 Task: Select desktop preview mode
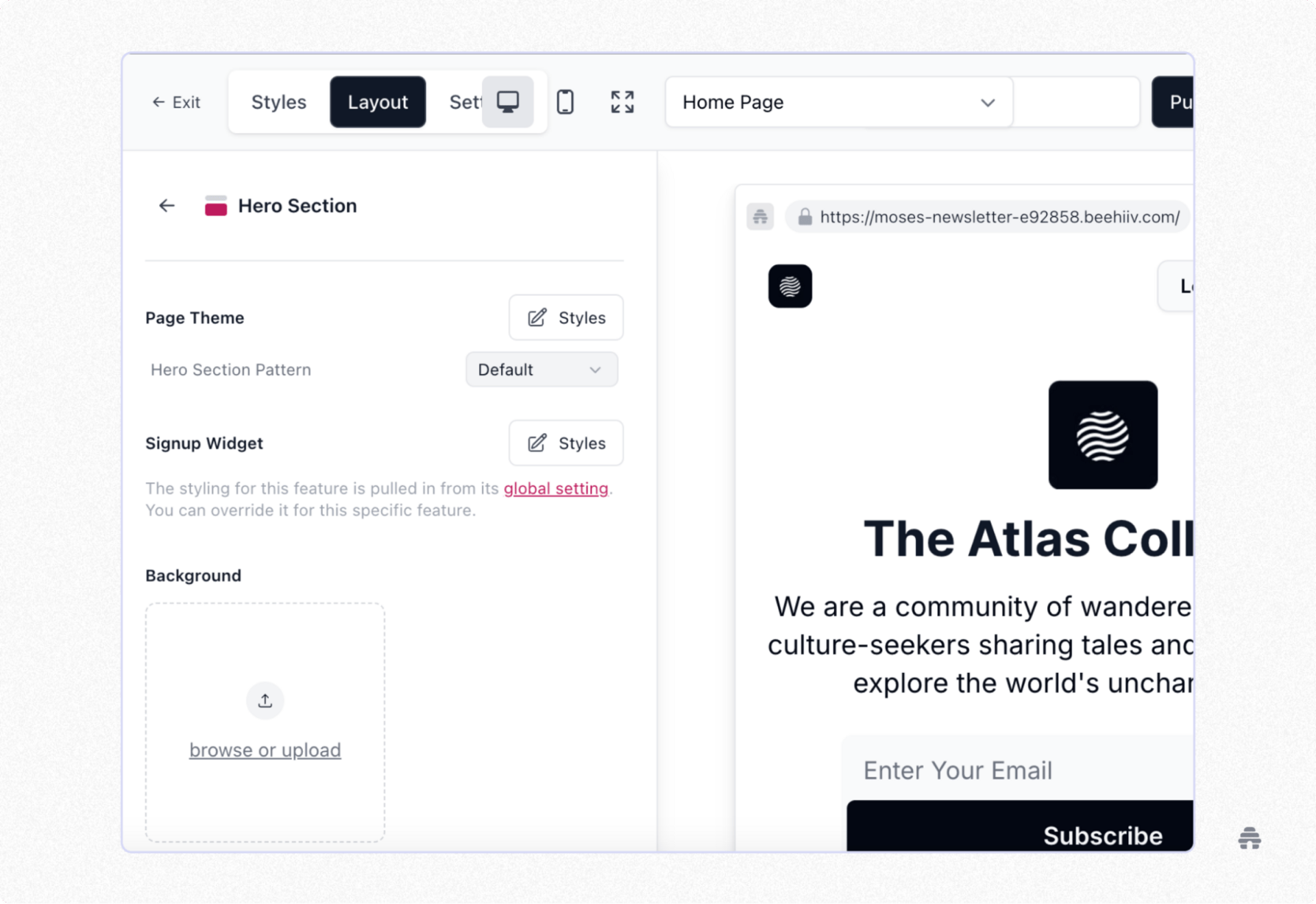507,101
